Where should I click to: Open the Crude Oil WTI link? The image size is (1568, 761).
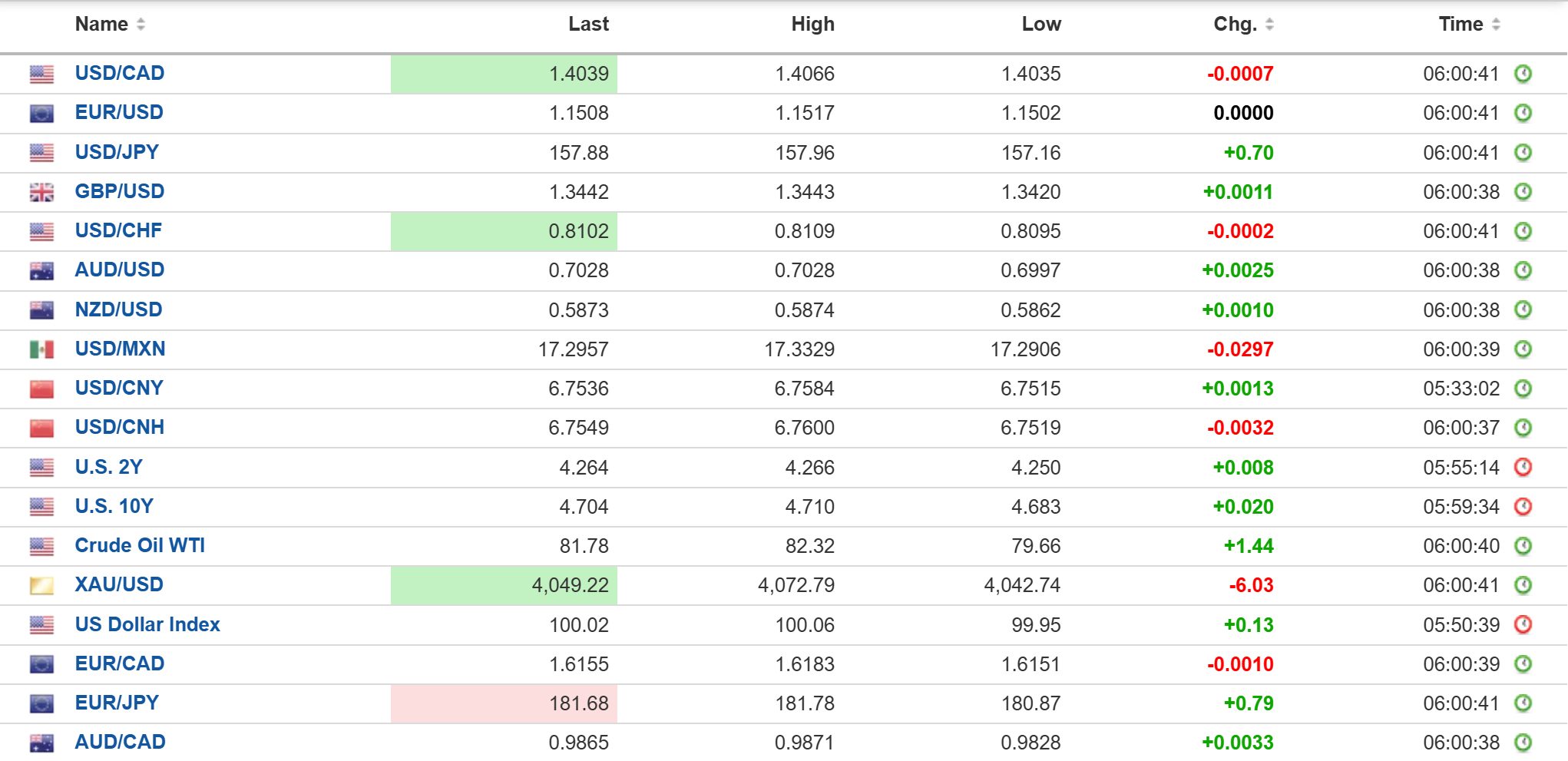(x=140, y=545)
